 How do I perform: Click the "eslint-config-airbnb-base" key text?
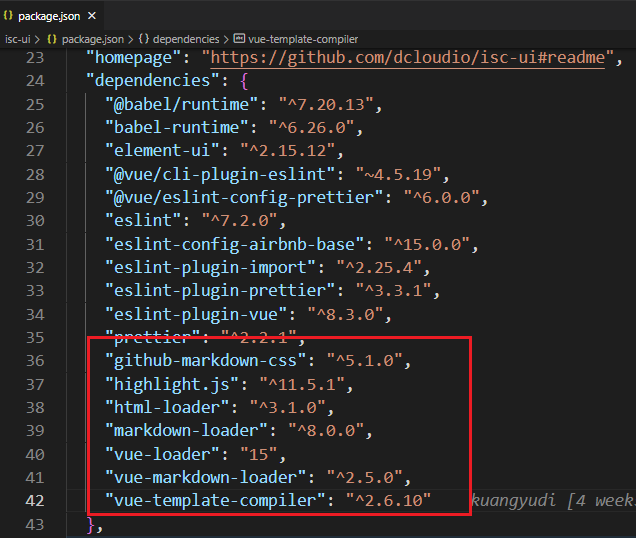point(233,244)
